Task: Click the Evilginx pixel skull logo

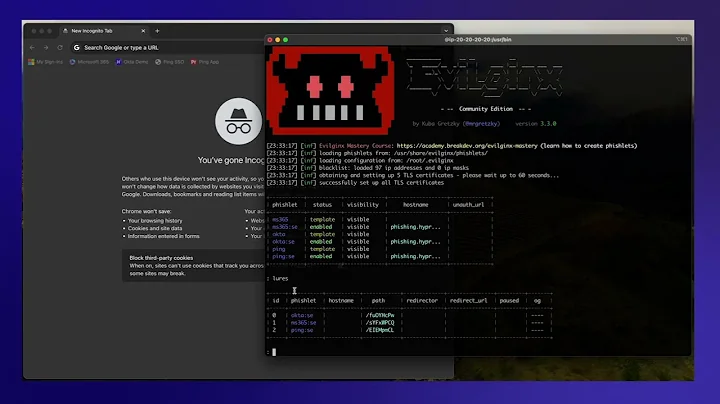Action: point(330,90)
